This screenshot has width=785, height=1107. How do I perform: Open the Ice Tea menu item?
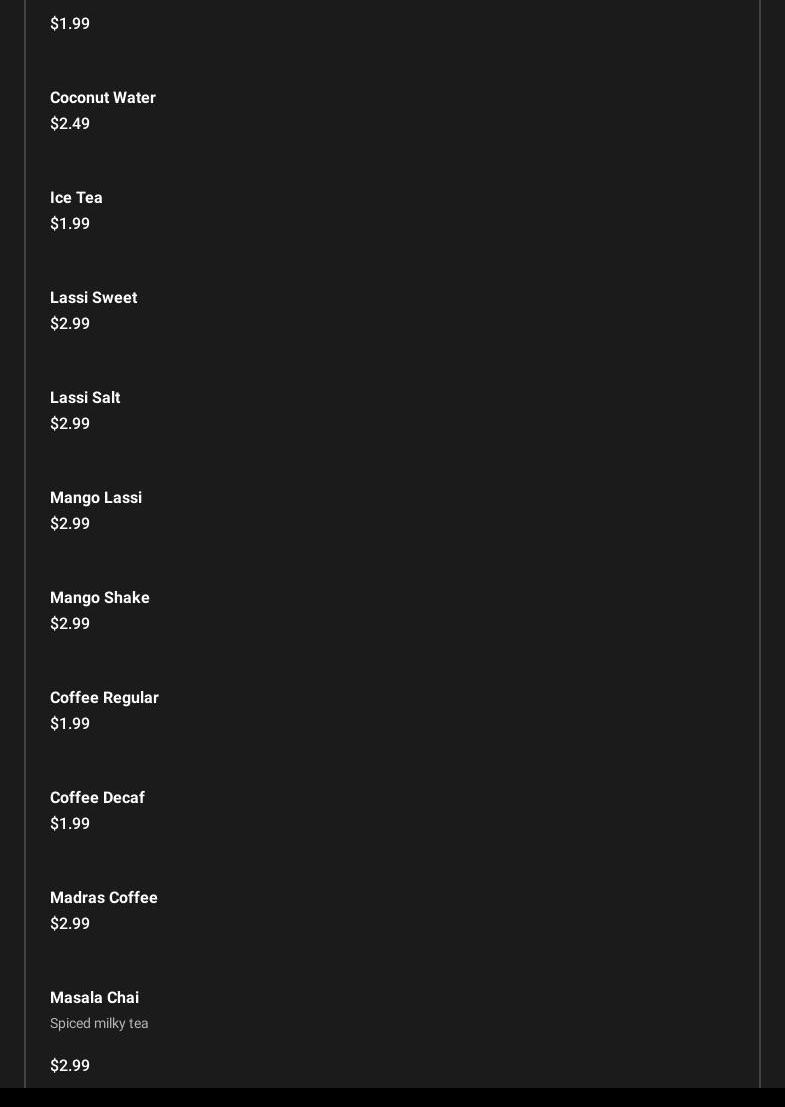pos(76,198)
